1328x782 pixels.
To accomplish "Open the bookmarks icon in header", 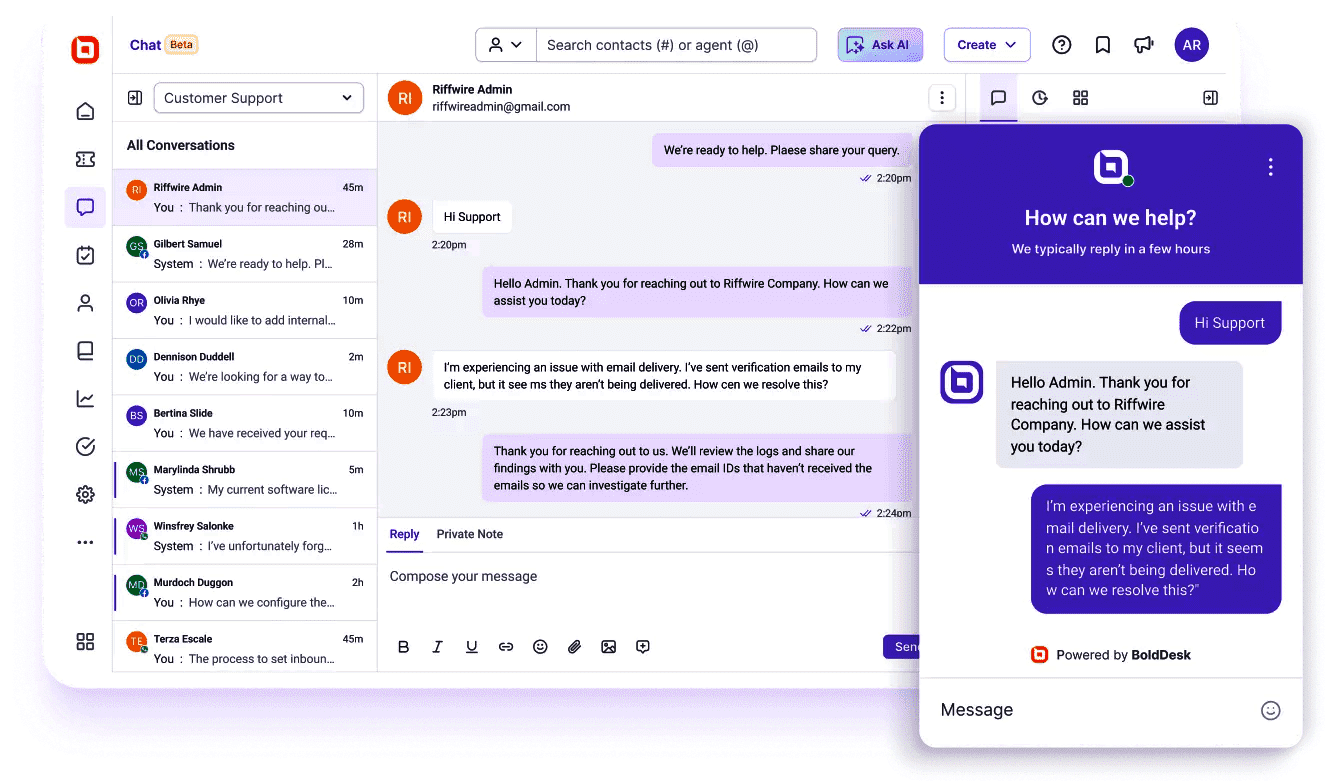I will [1103, 45].
